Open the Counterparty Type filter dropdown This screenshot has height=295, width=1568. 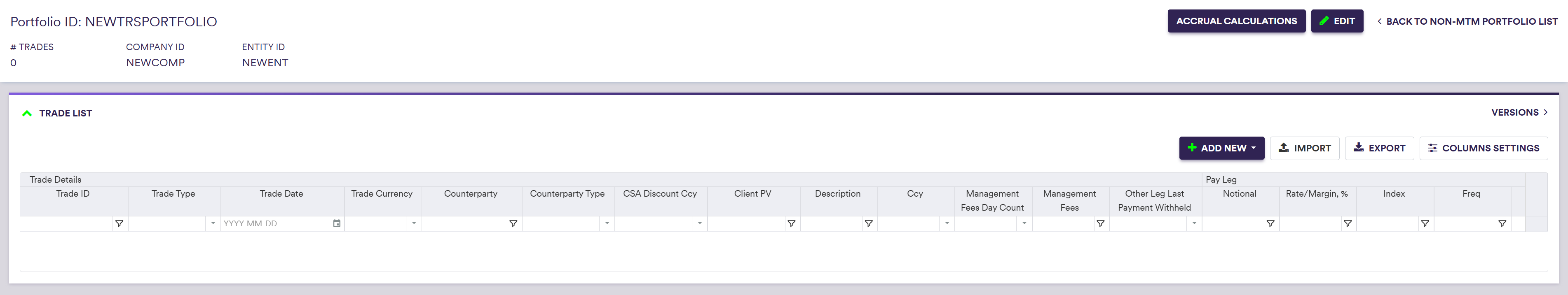pyautogui.click(x=607, y=224)
